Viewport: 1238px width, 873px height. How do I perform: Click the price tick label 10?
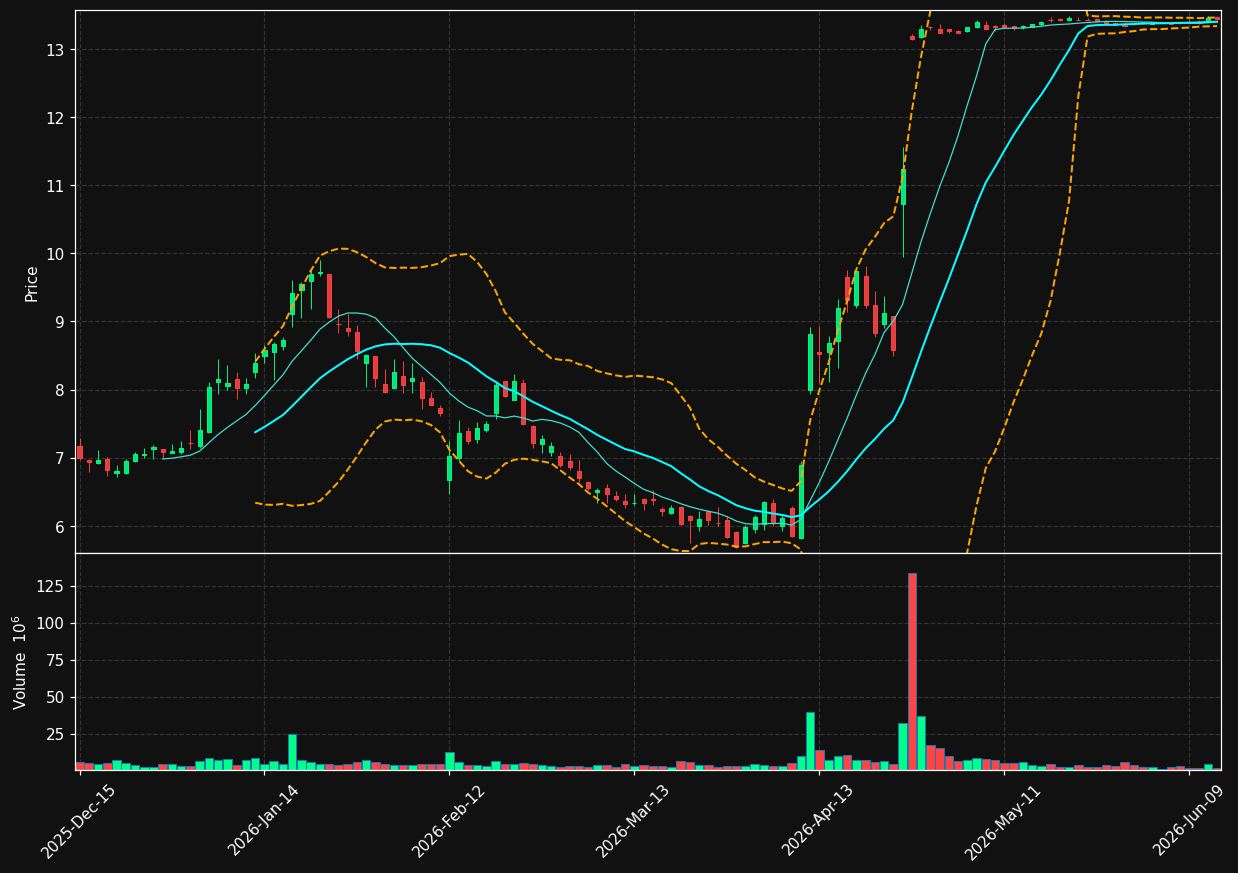click(x=56, y=254)
